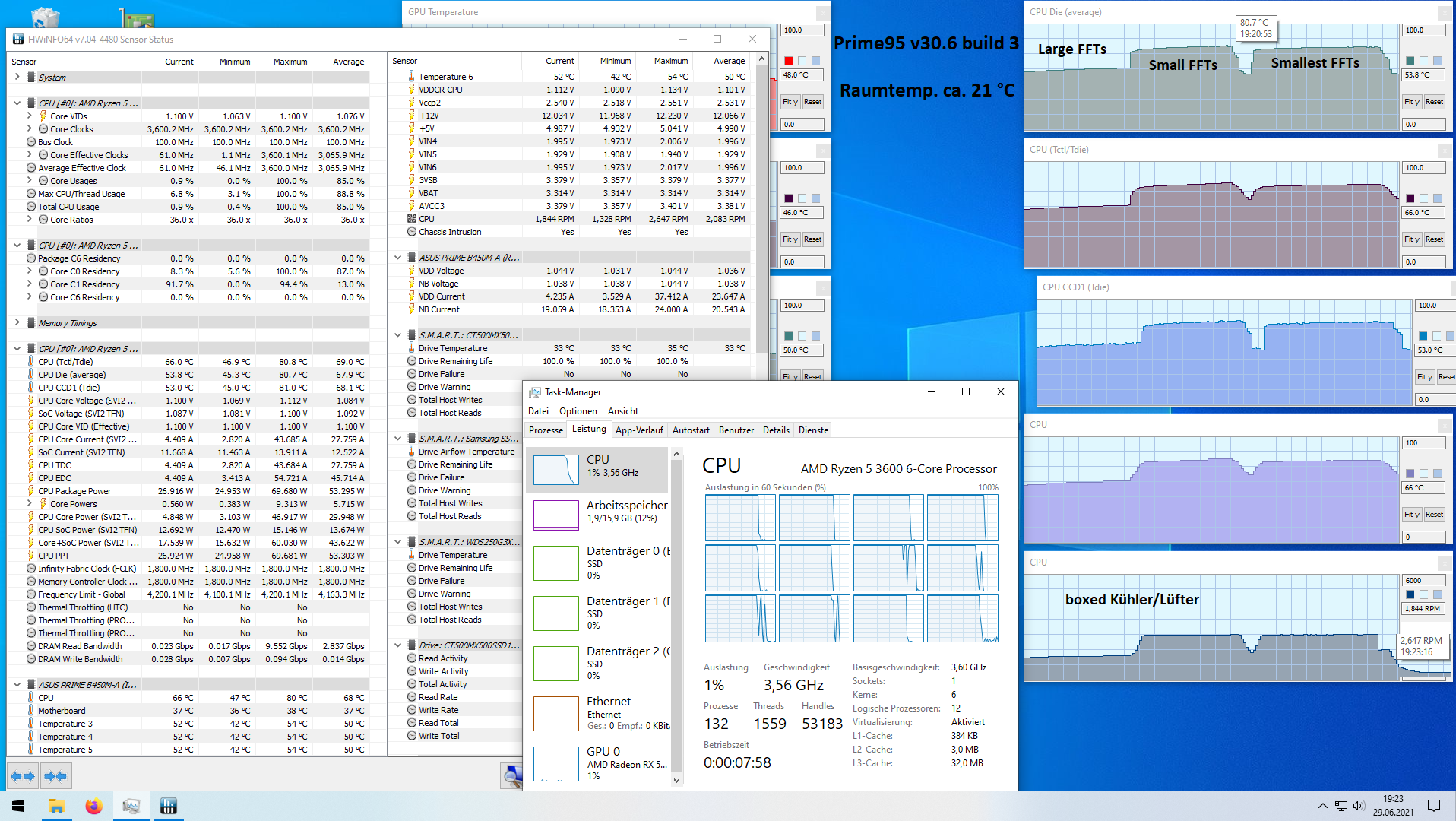
Task: Expand the Core VIDs entry
Action: 30,116
